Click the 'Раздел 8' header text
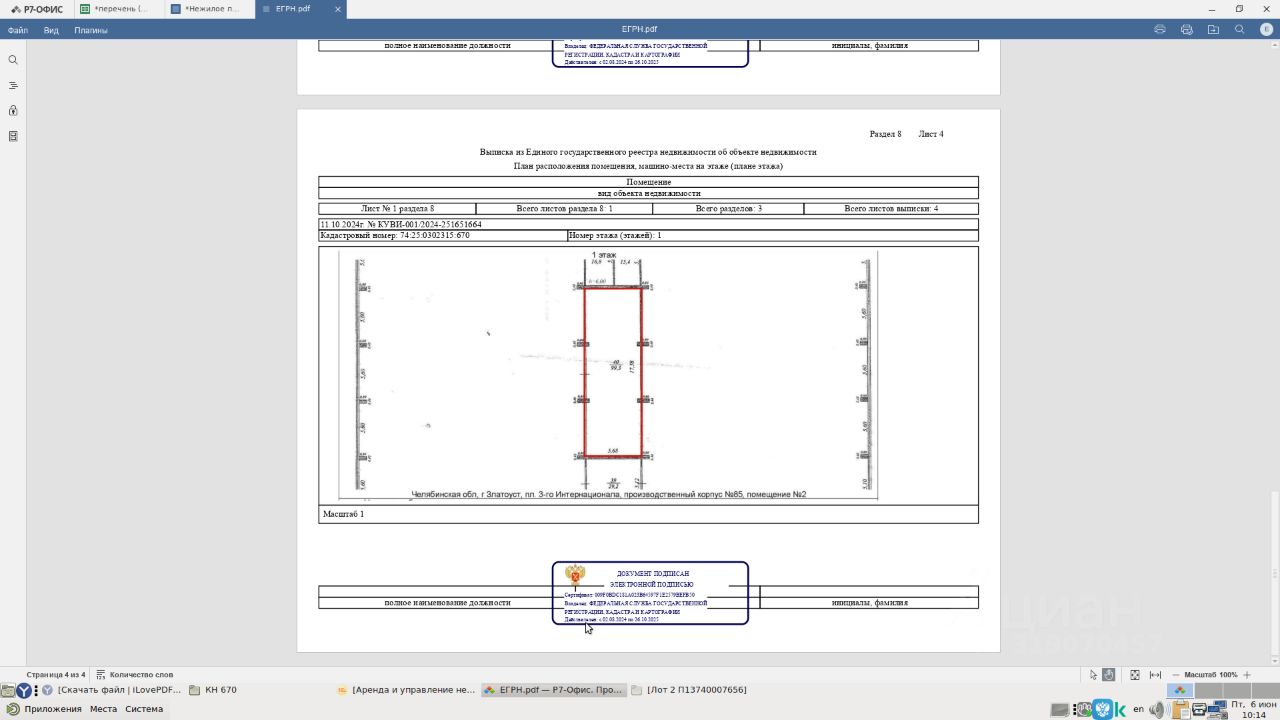 (885, 134)
